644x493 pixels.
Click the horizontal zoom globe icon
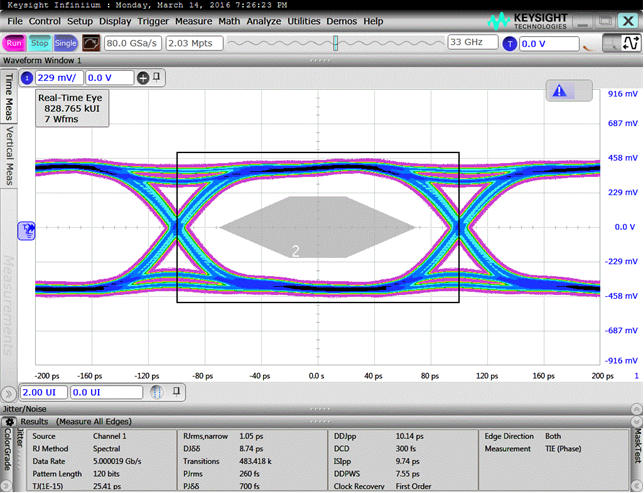(x=155, y=393)
